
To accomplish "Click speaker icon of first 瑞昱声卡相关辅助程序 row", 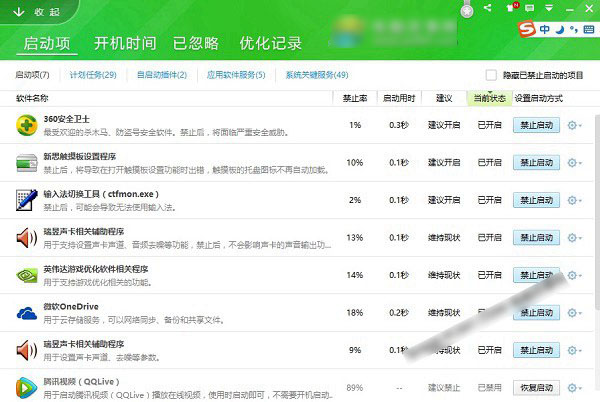I will tap(26, 238).
